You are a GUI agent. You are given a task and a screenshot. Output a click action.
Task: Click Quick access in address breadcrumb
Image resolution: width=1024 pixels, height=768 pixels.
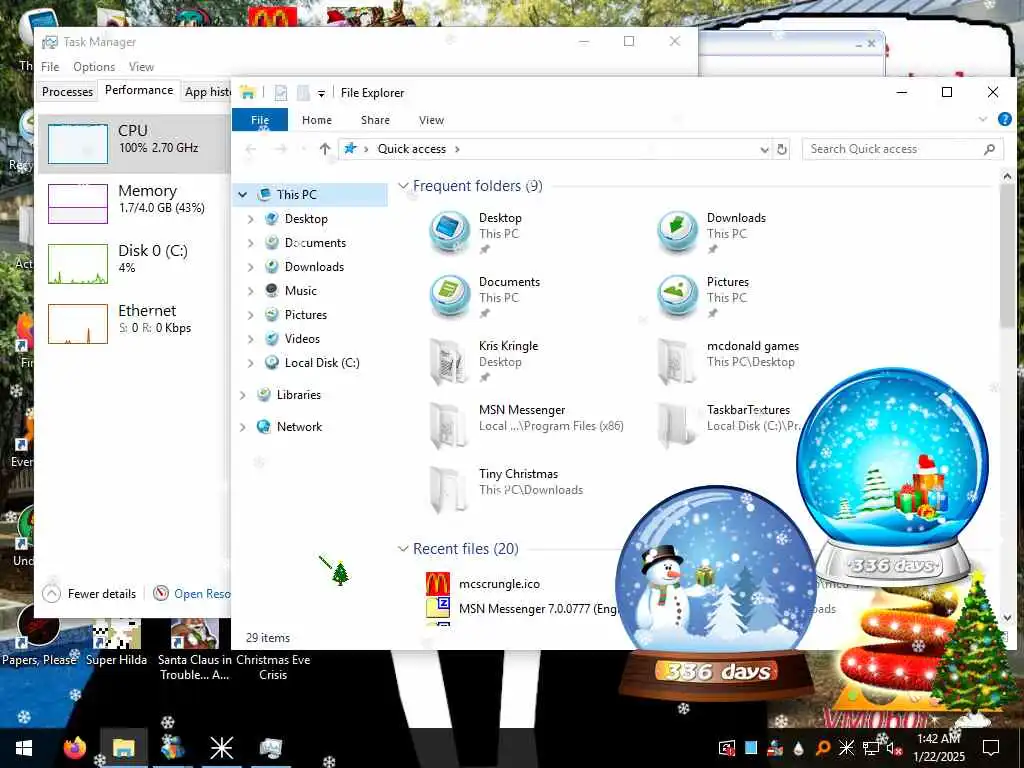[411, 149]
